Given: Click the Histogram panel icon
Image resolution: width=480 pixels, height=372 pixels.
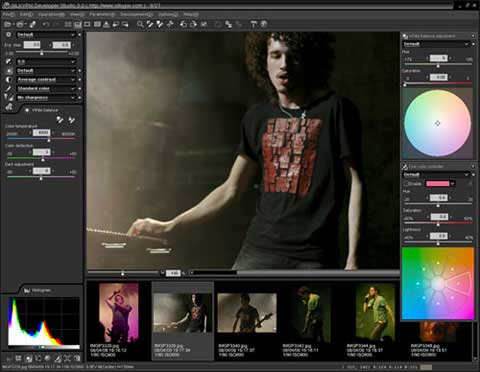Looking at the screenshot, I should 27,290.
